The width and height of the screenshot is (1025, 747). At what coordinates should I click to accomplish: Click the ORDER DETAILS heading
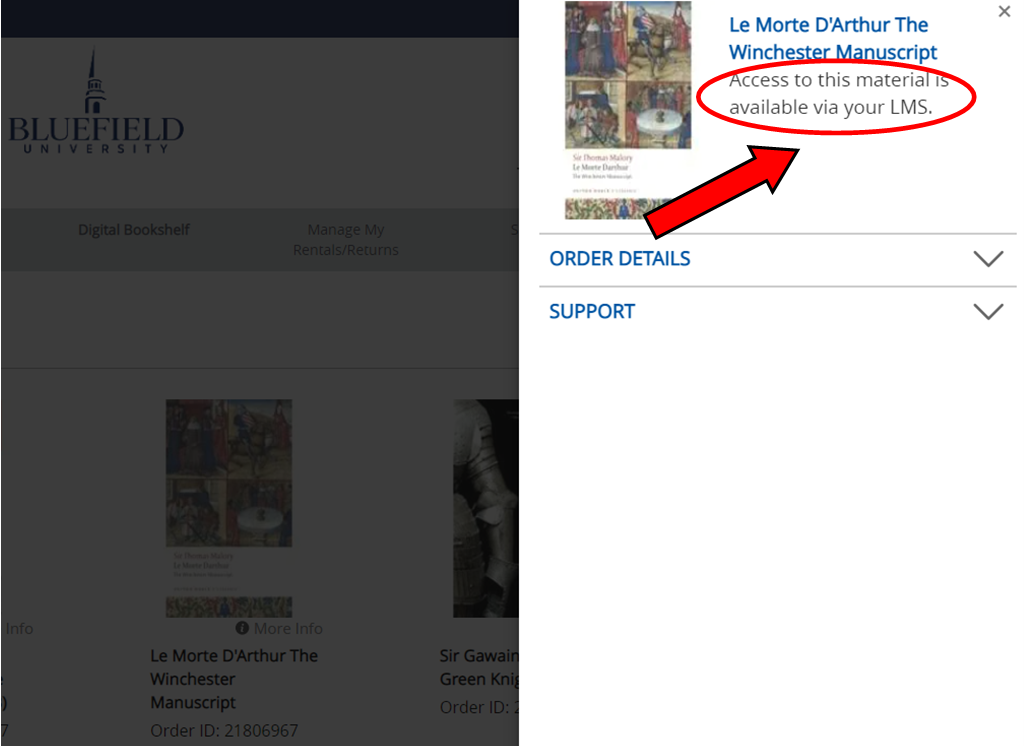coord(620,259)
